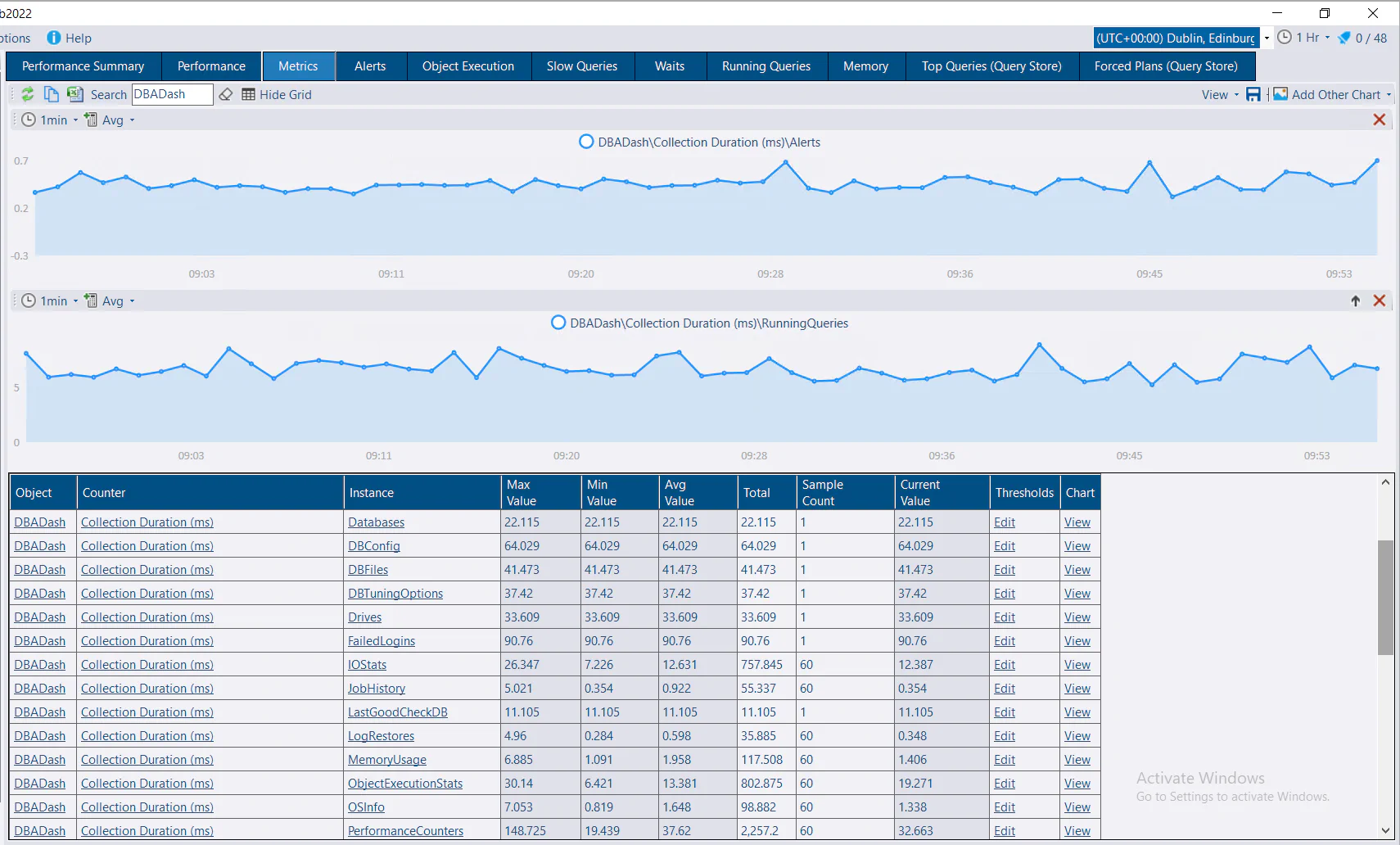
Task: Click the FailedLogins instance link
Action: (381, 641)
